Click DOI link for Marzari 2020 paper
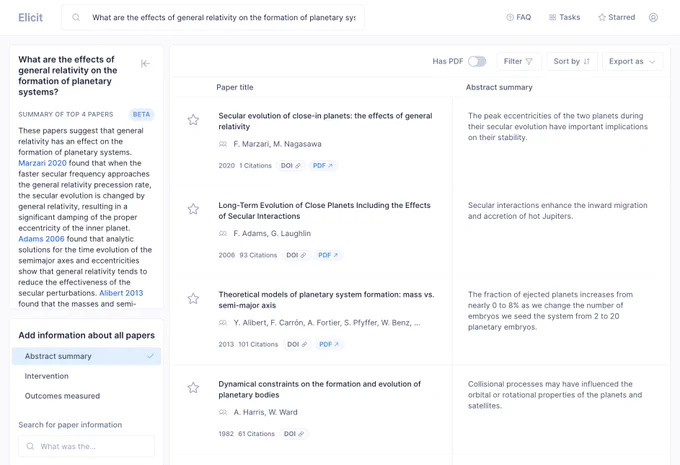680x465 pixels. tap(291, 166)
